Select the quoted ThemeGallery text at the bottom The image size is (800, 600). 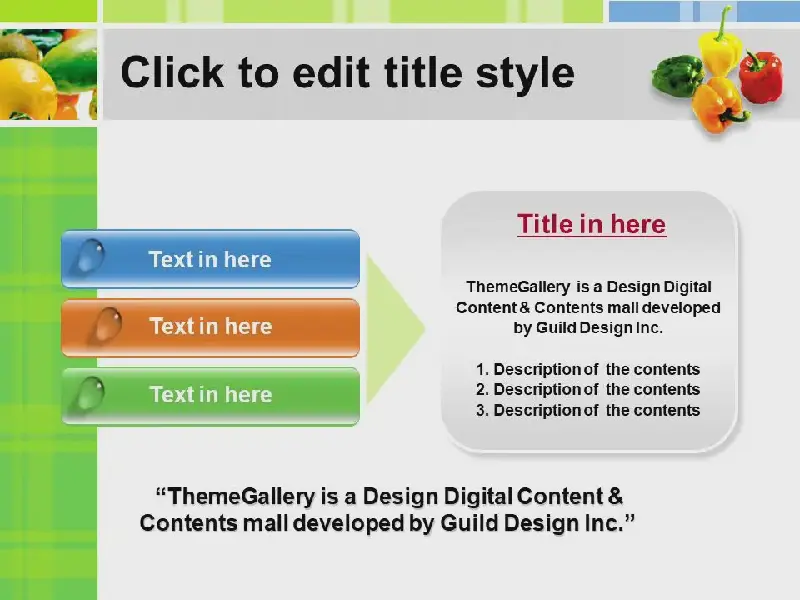(x=388, y=510)
